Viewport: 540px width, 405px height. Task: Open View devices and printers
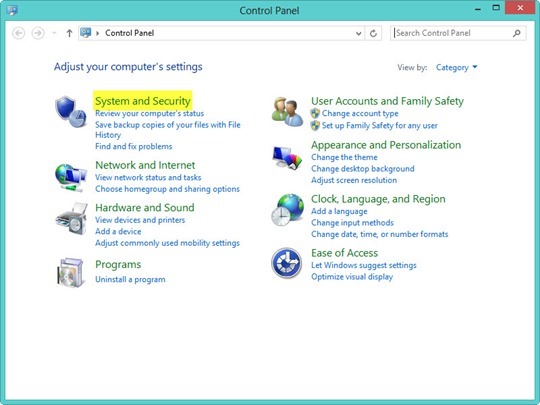point(140,220)
